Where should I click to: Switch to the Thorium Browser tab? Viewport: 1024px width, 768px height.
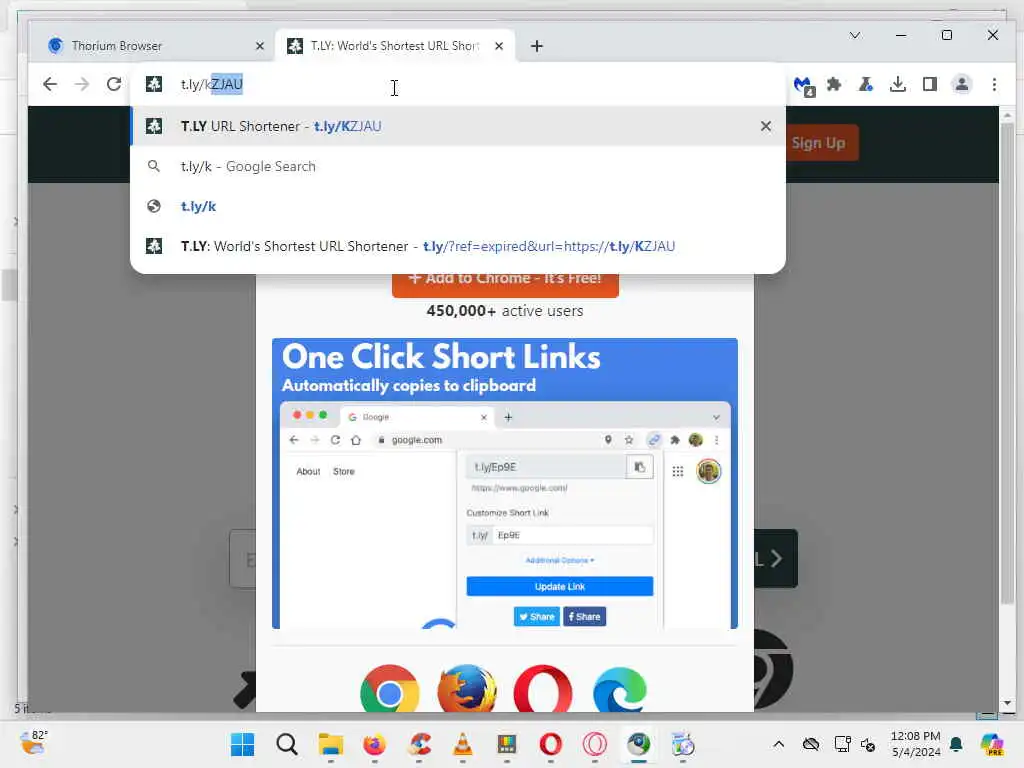click(152, 46)
